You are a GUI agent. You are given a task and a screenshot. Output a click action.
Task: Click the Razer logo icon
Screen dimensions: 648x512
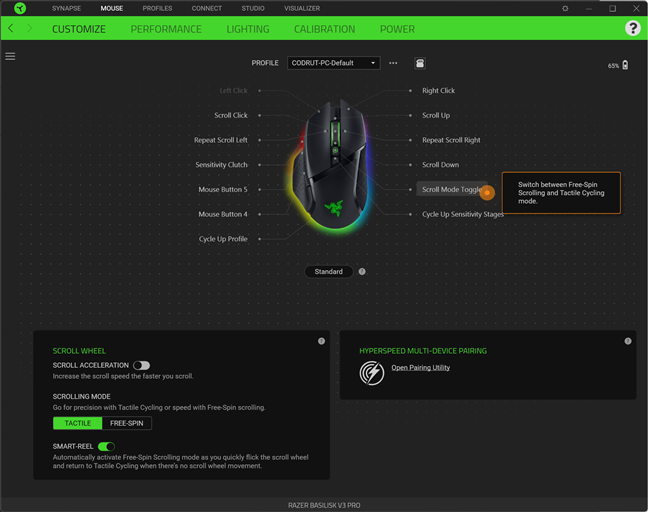[19, 8]
